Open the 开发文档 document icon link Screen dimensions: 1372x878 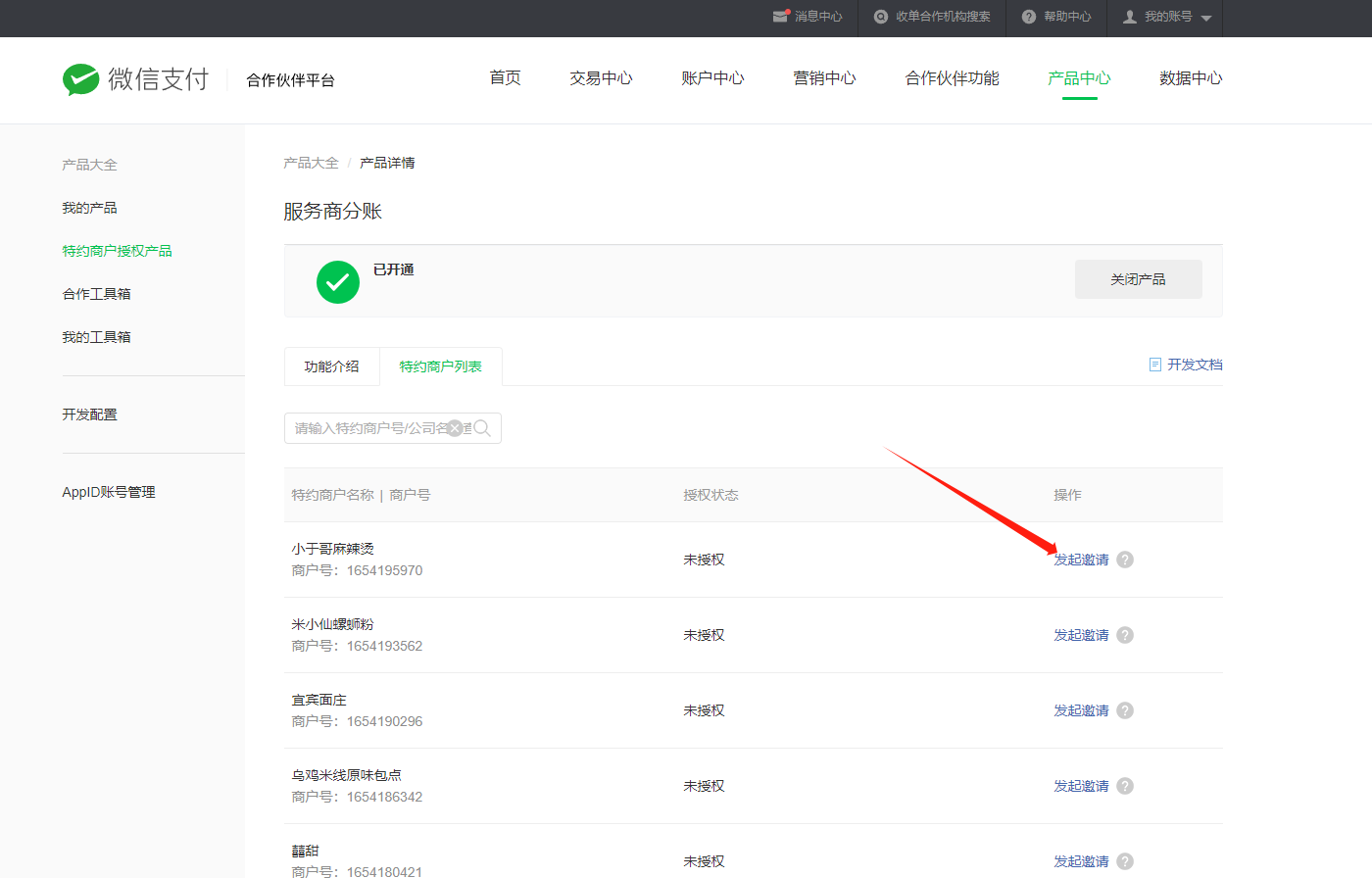pyautogui.click(x=1155, y=365)
